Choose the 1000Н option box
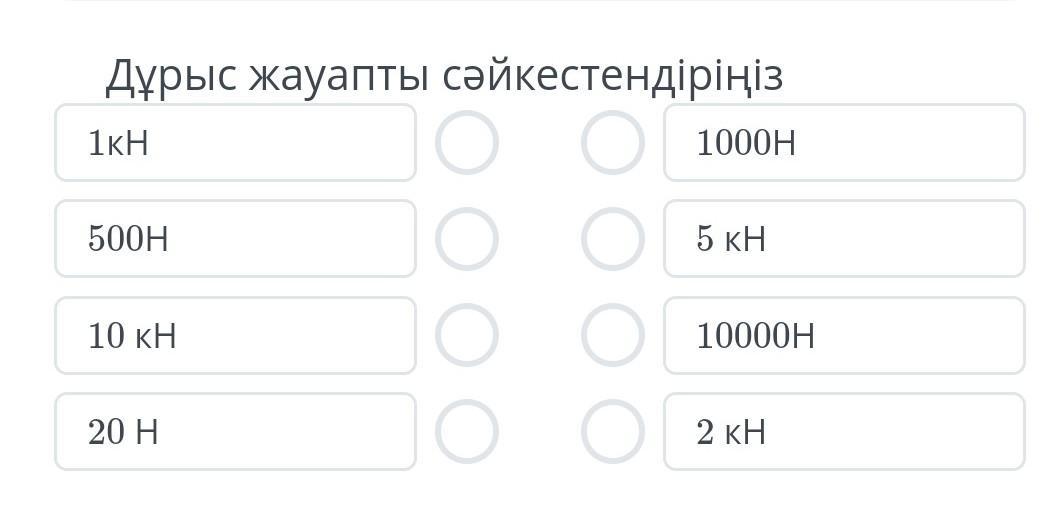This screenshot has width=1047, height=528. coord(844,142)
